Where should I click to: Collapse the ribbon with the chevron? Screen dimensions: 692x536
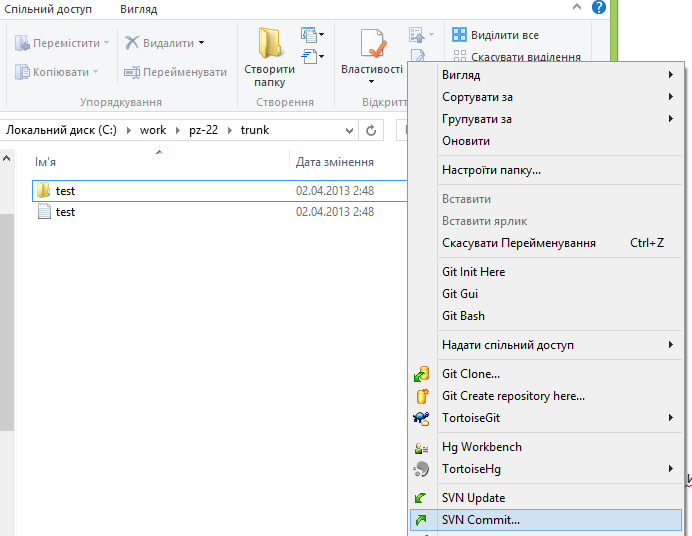click(x=577, y=7)
